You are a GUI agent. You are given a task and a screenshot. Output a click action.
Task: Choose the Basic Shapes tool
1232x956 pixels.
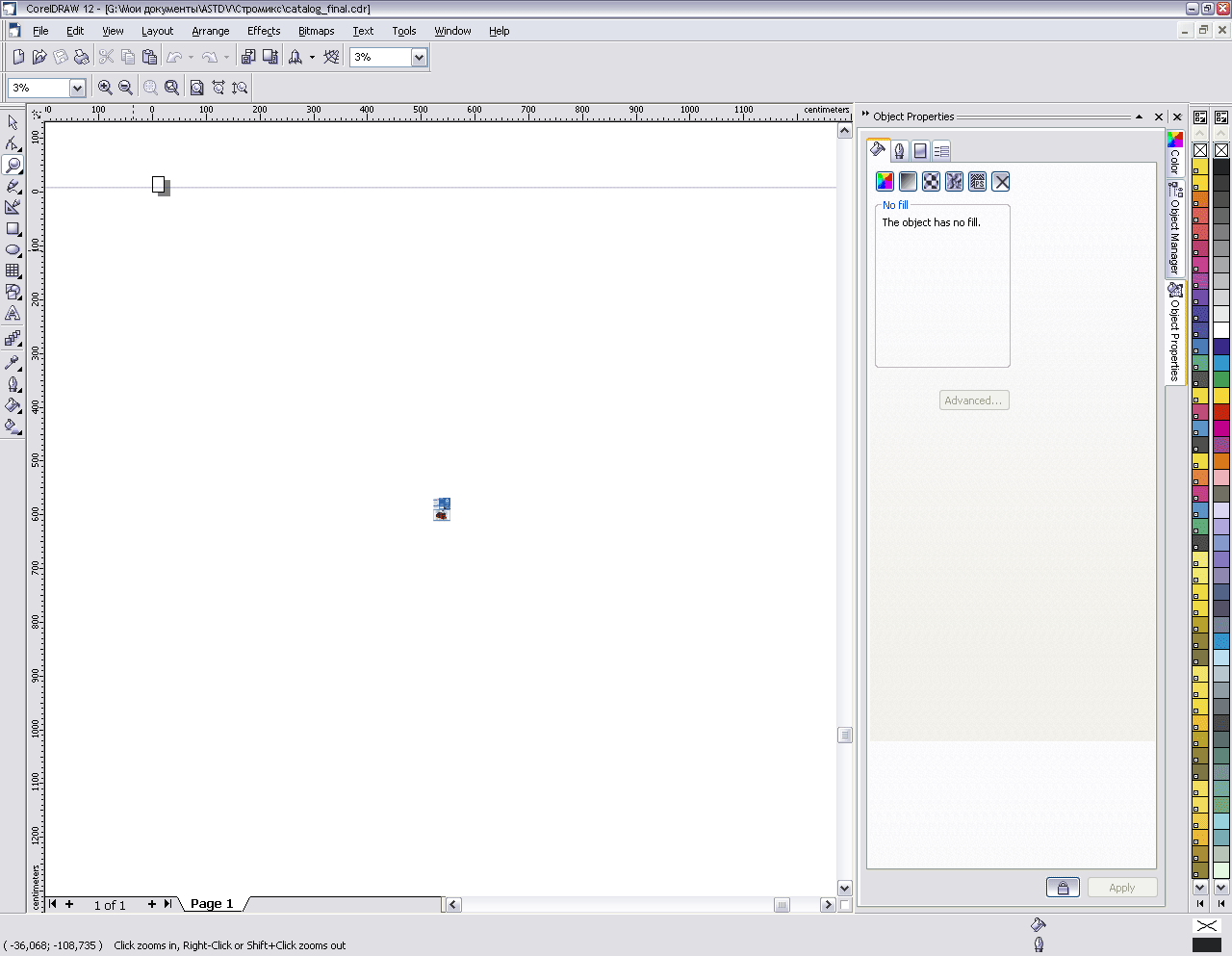[x=13, y=292]
